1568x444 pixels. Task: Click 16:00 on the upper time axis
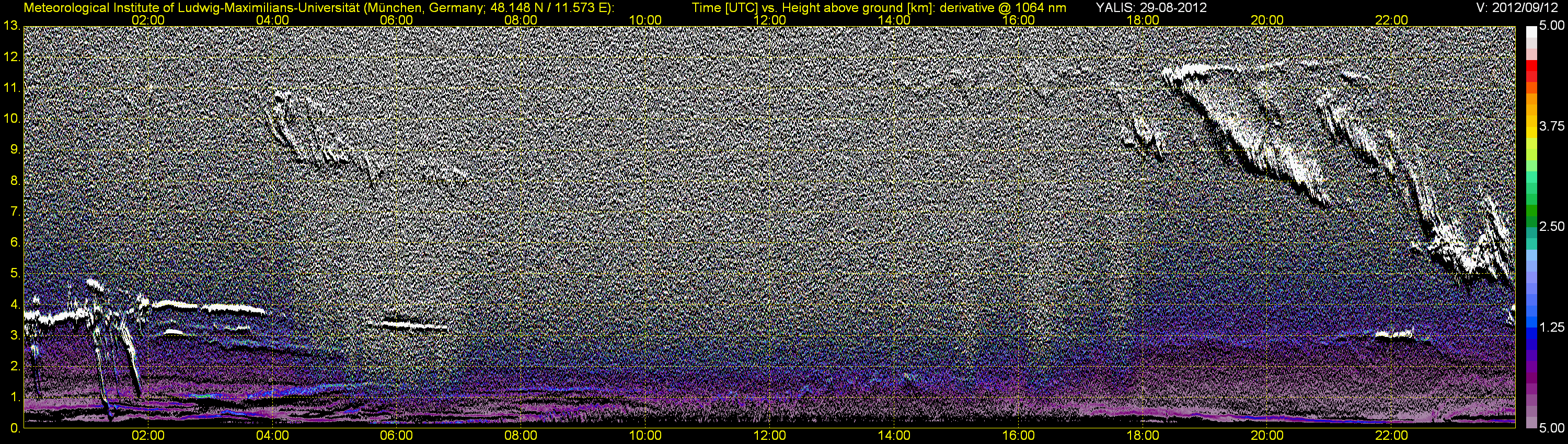[1018, 20]
